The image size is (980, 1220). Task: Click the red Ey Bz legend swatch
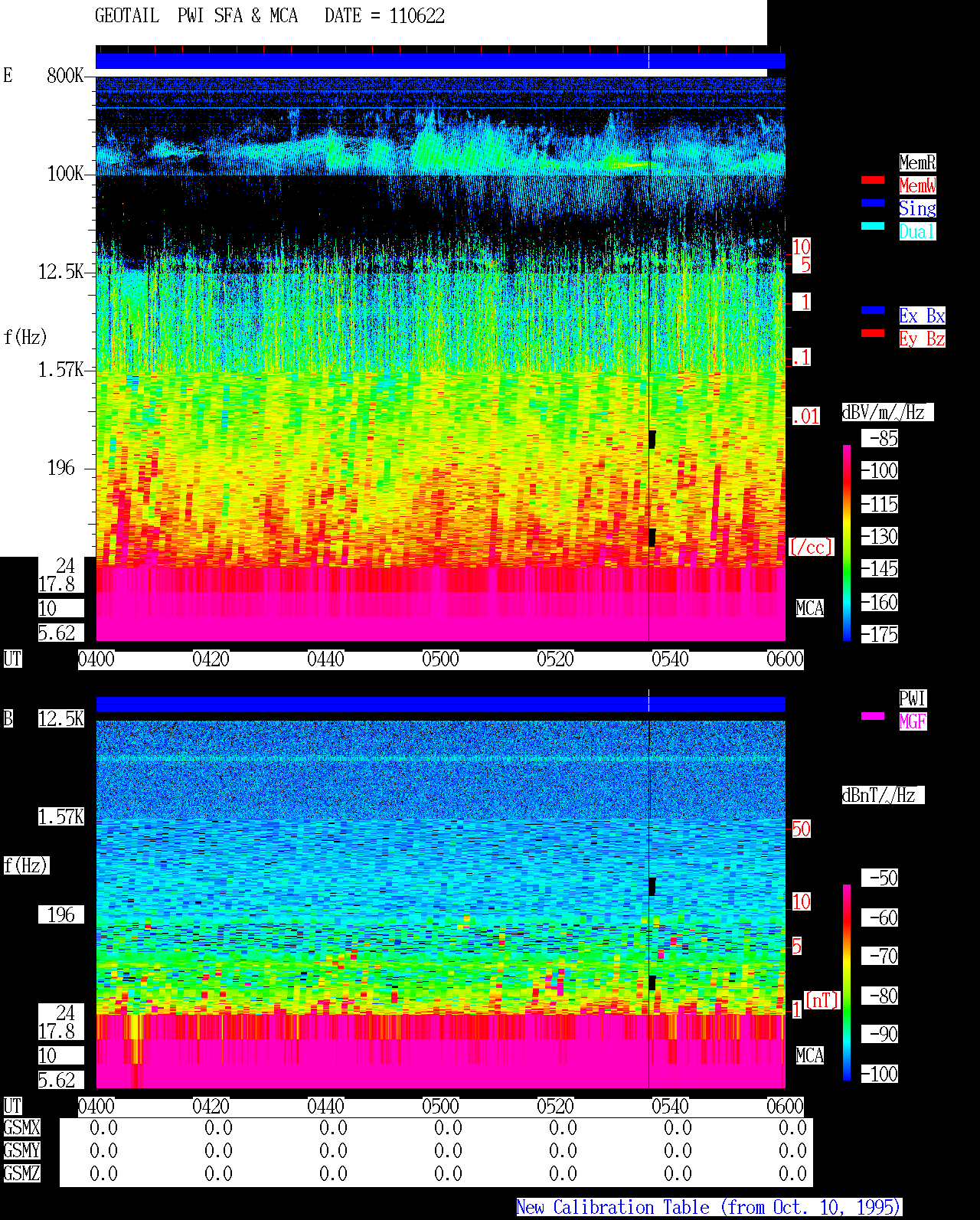pos(873,333)
